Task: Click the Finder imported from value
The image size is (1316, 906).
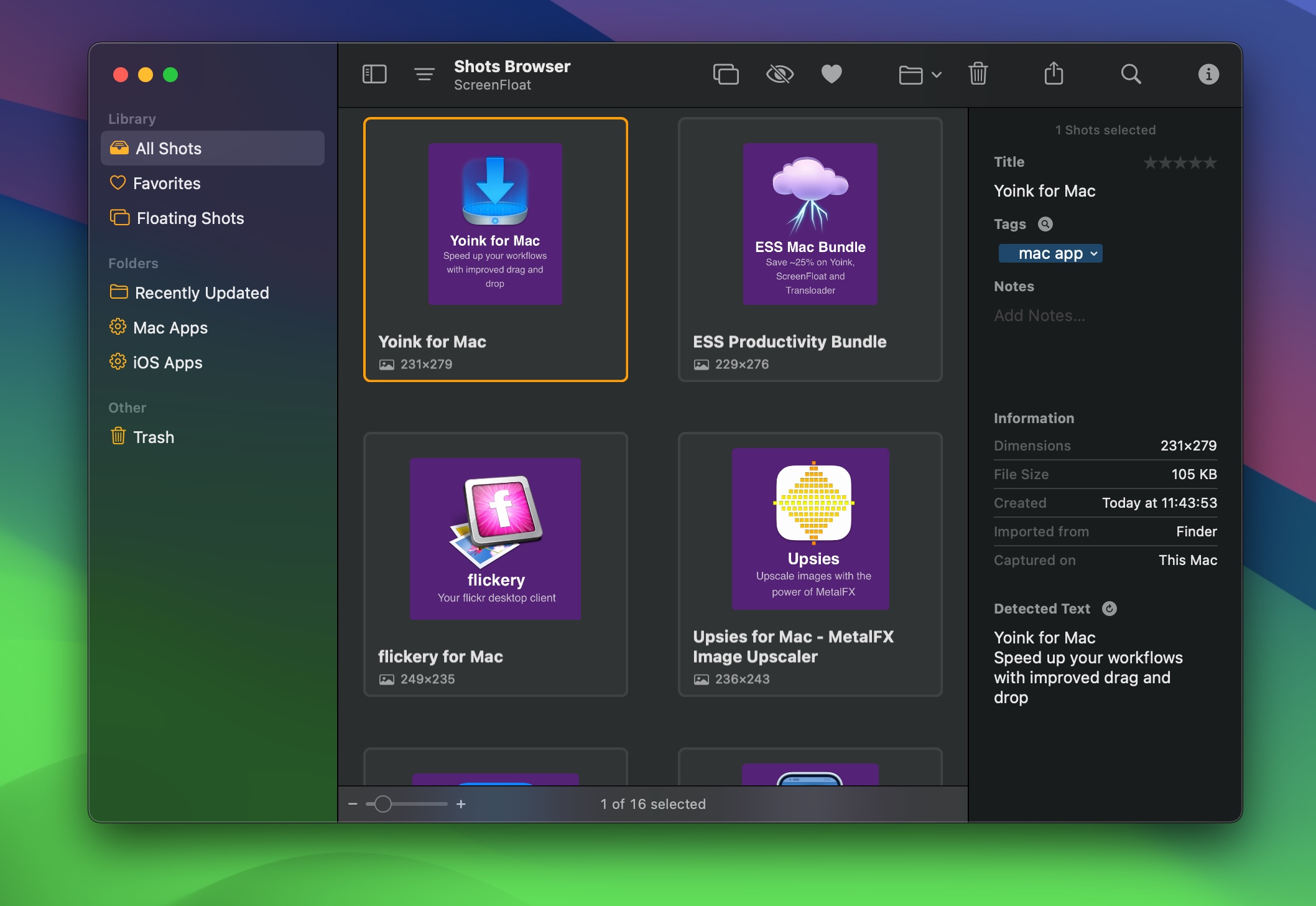Action: (1197, 531)
